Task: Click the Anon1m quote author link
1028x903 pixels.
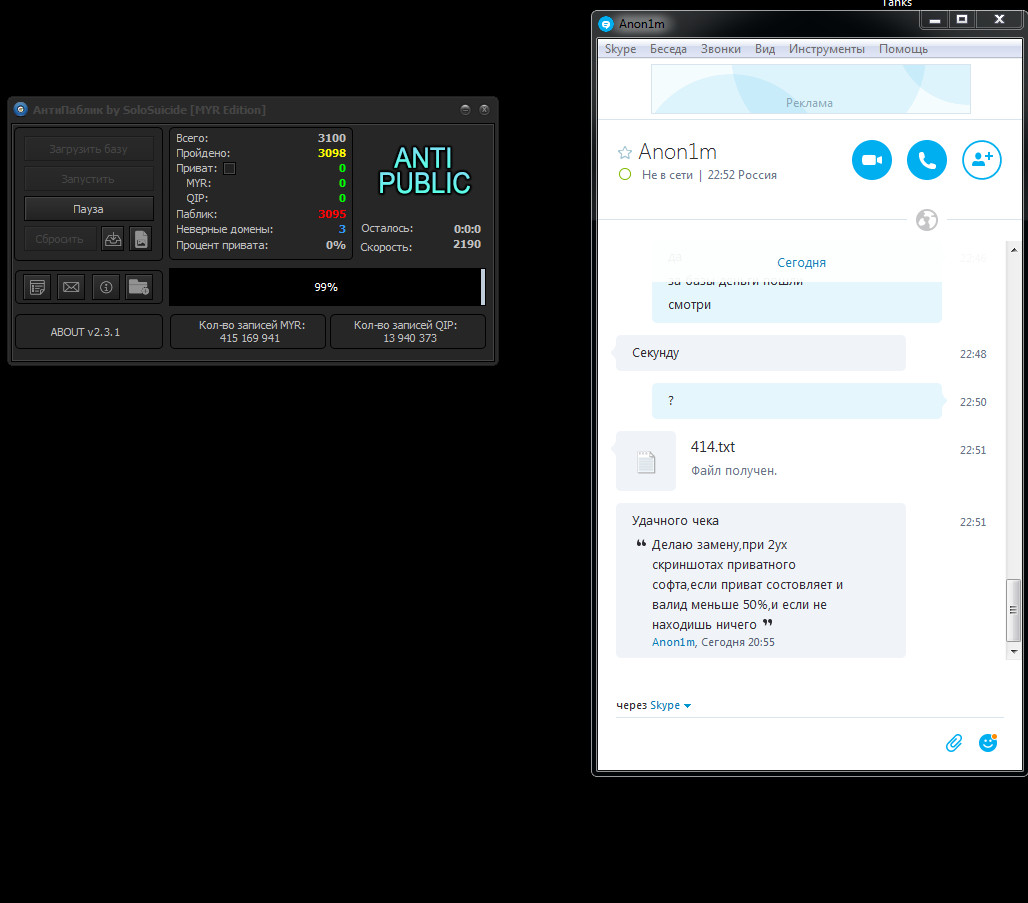Action: tap(673, 642)
